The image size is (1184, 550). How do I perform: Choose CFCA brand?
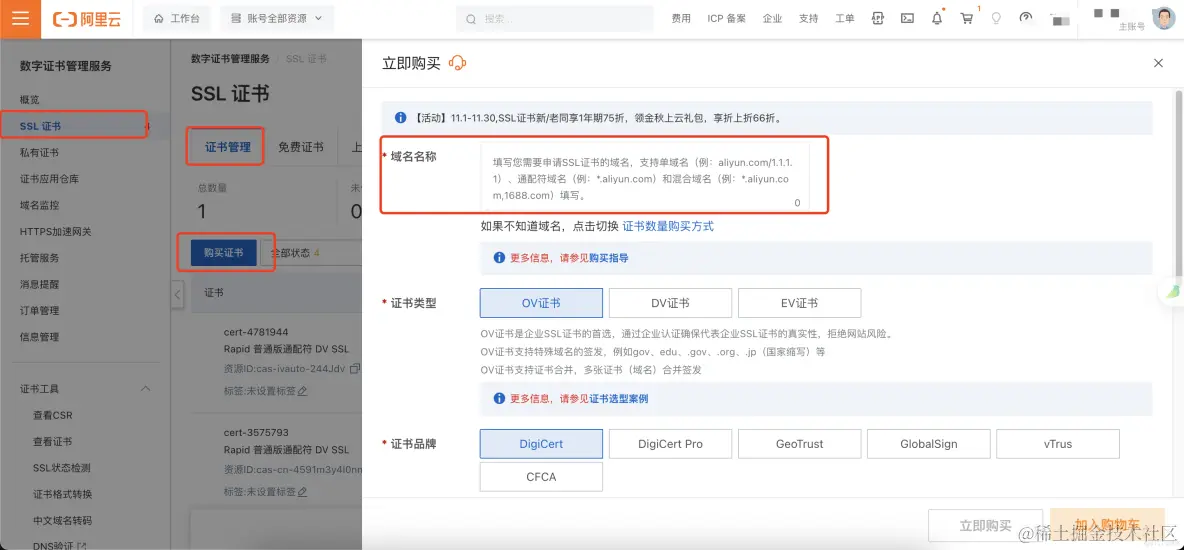point(541,477)
